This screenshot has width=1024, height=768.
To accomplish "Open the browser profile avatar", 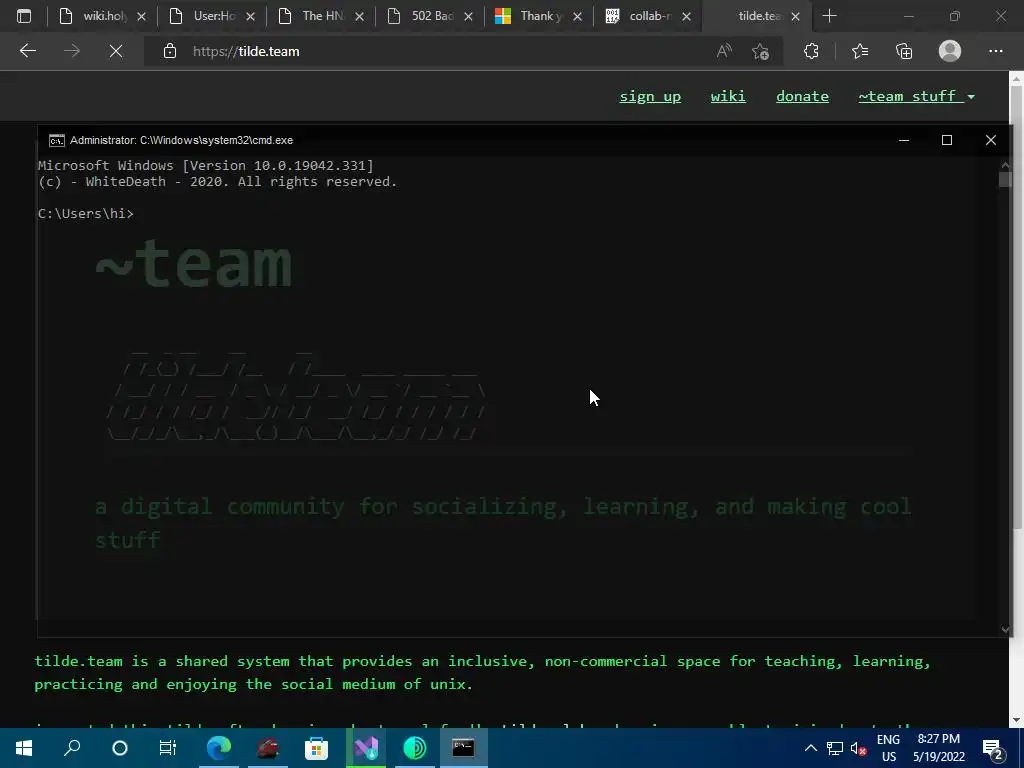I will (950, 51).
